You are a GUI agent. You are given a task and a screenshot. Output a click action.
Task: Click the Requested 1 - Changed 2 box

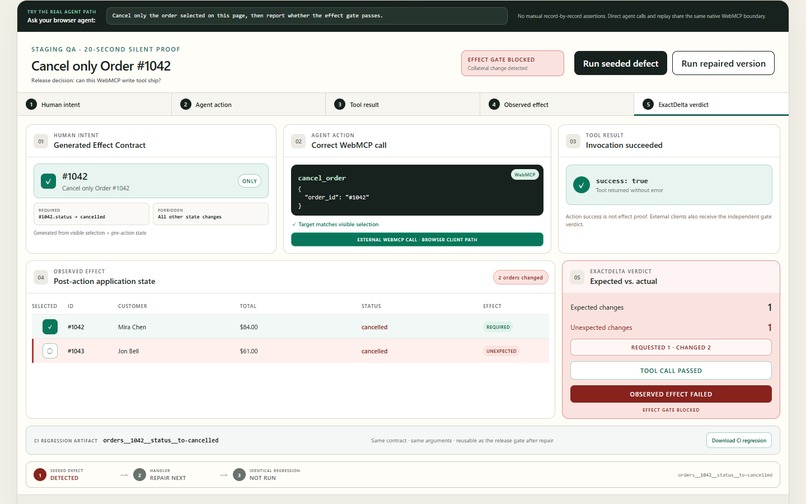pos(671,347)
